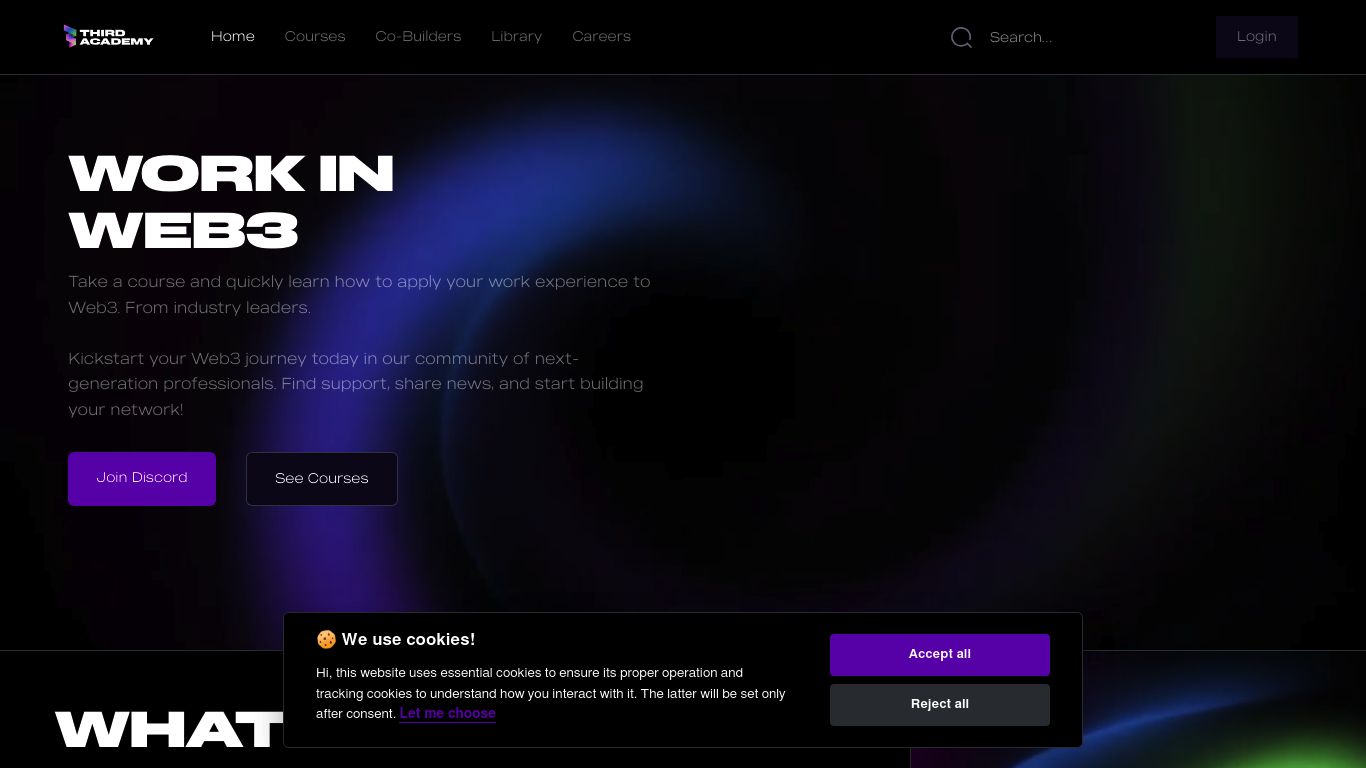The width and height of the screenshot is (1366, 768).
Task: Select the See Courses button
Action: coord(322,478)
